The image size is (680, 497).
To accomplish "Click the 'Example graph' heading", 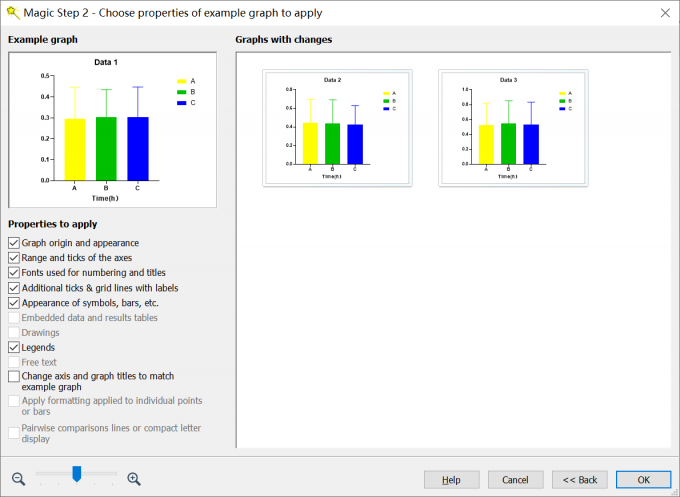I will tap(43, 39).
